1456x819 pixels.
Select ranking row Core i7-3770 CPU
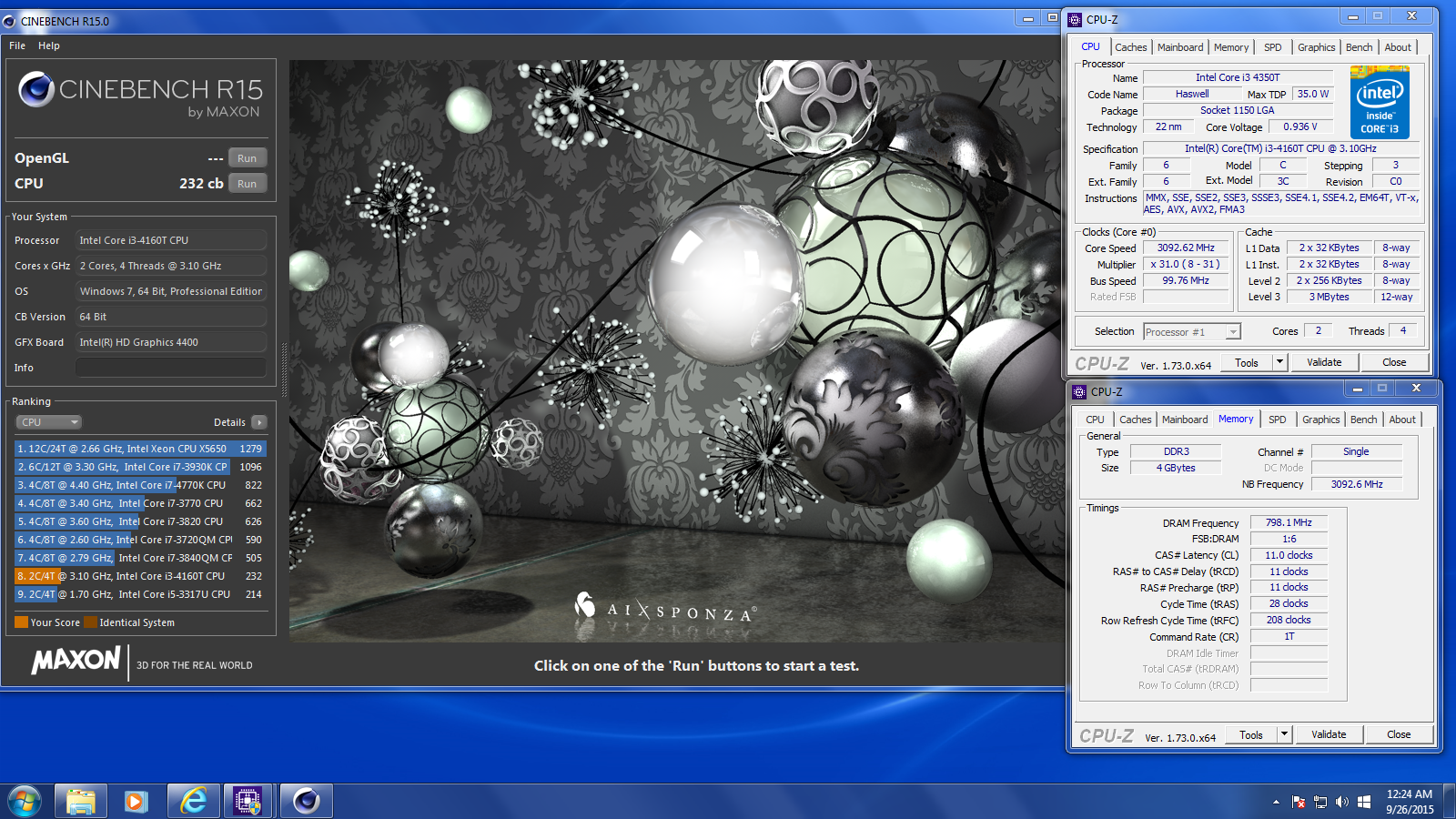pos(140,503)
